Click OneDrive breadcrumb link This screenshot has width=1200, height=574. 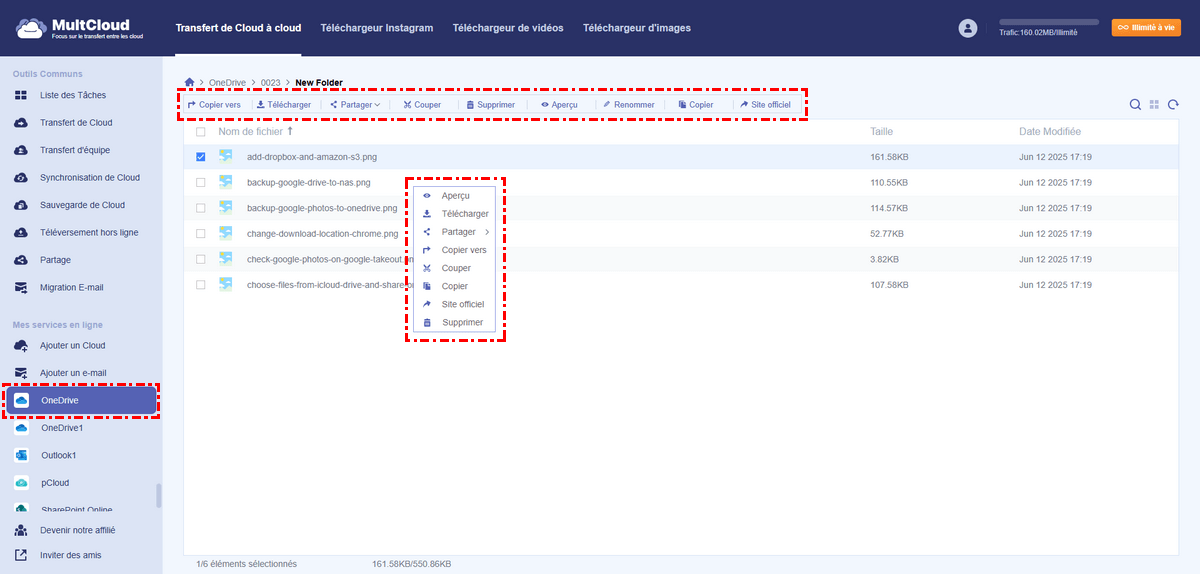[228, 82]
